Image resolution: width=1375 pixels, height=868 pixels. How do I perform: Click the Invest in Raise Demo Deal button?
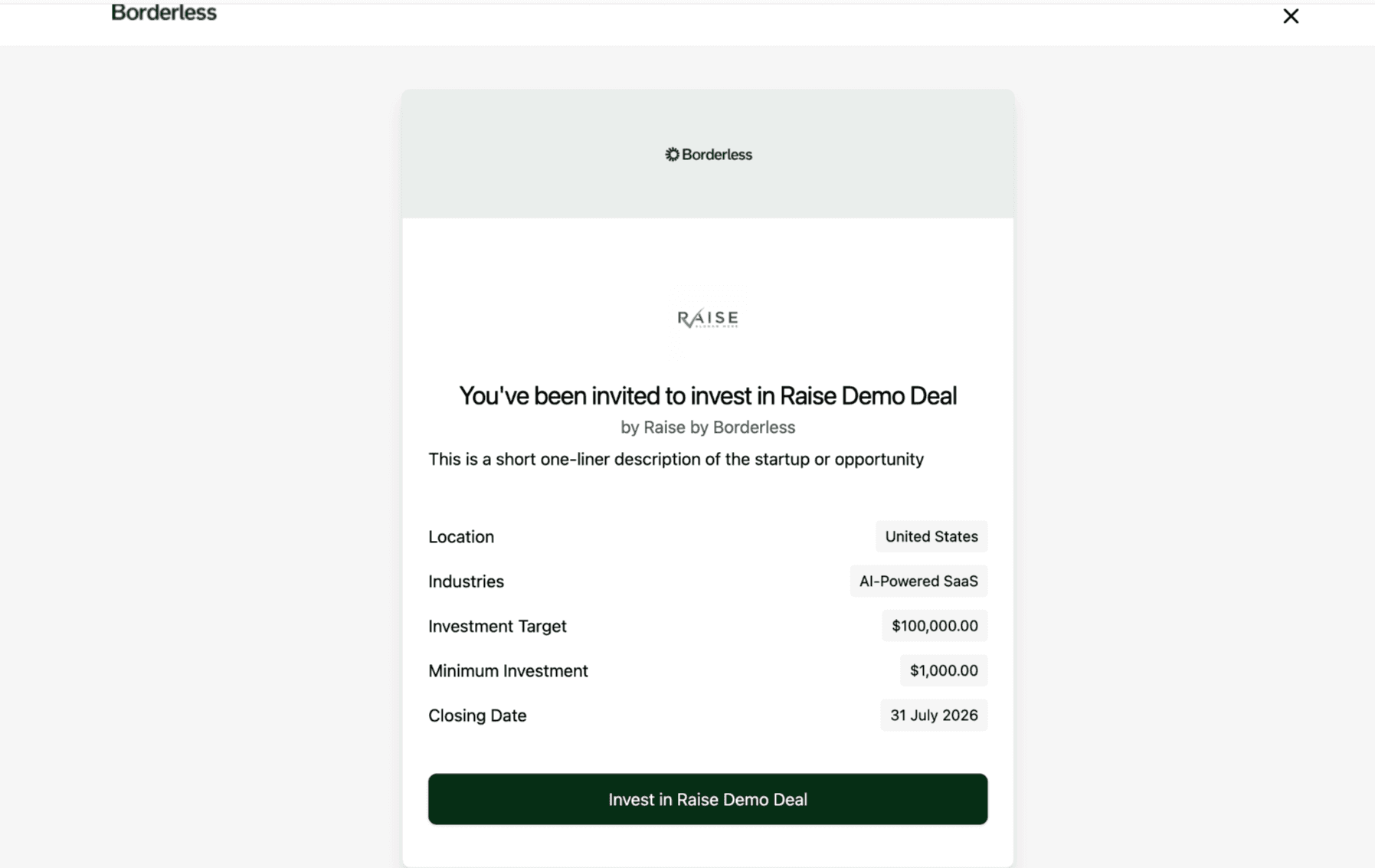[x=708, y=799]
